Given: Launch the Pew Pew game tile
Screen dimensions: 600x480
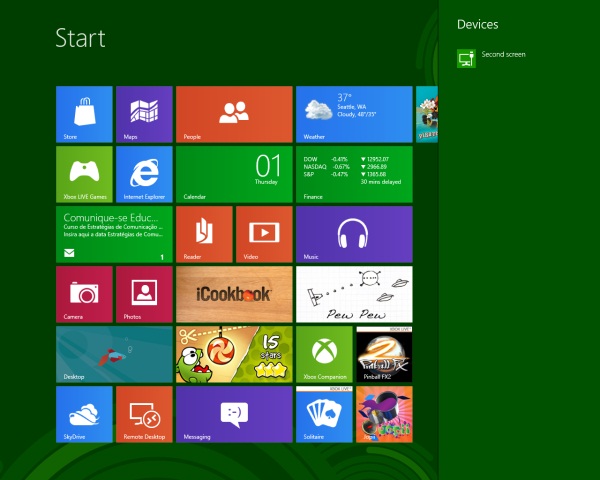Looking at the screenshot, I should [354, 294].
